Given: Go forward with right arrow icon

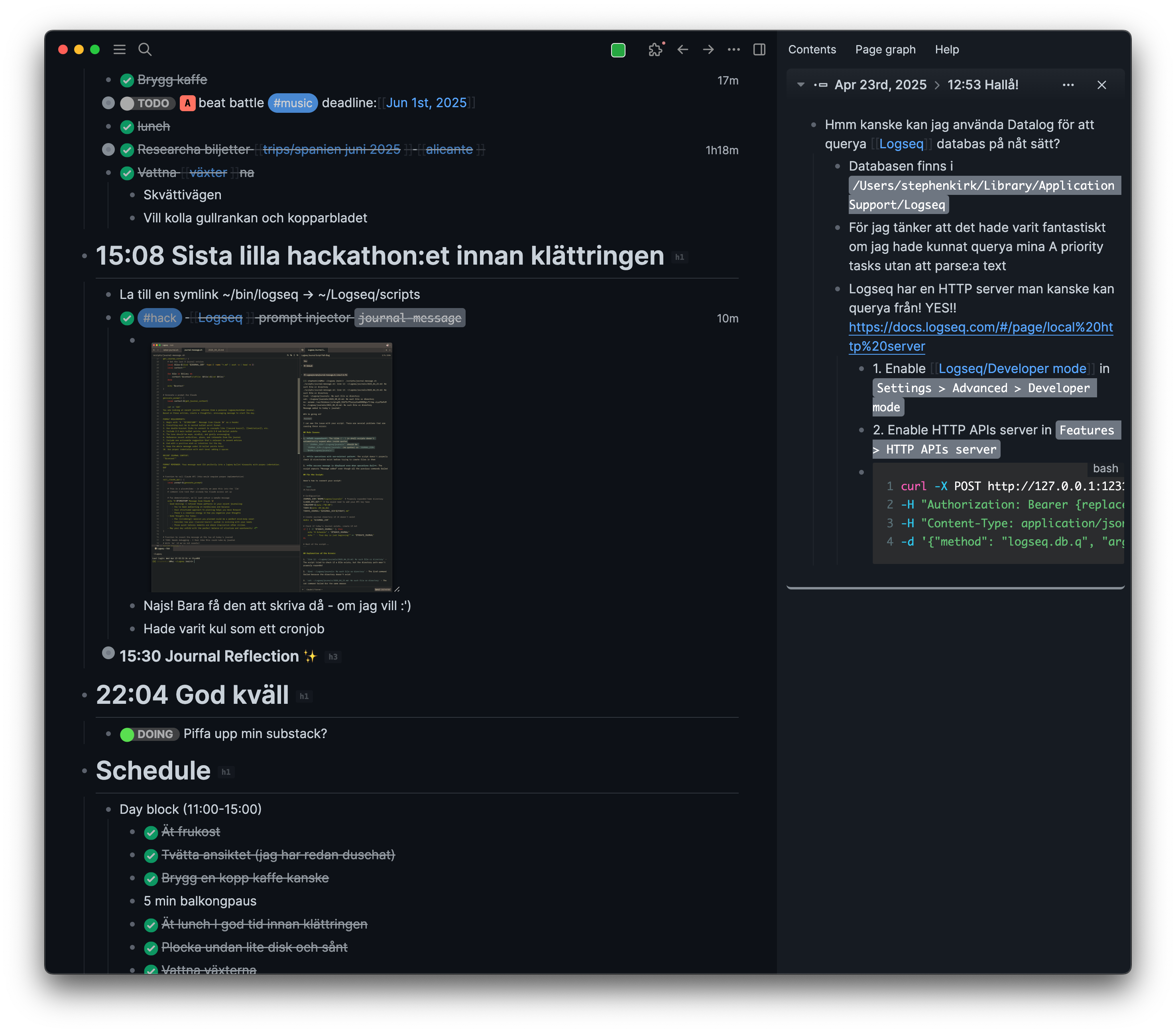Looking at the screenshot, I should click(x=708, y=49).
